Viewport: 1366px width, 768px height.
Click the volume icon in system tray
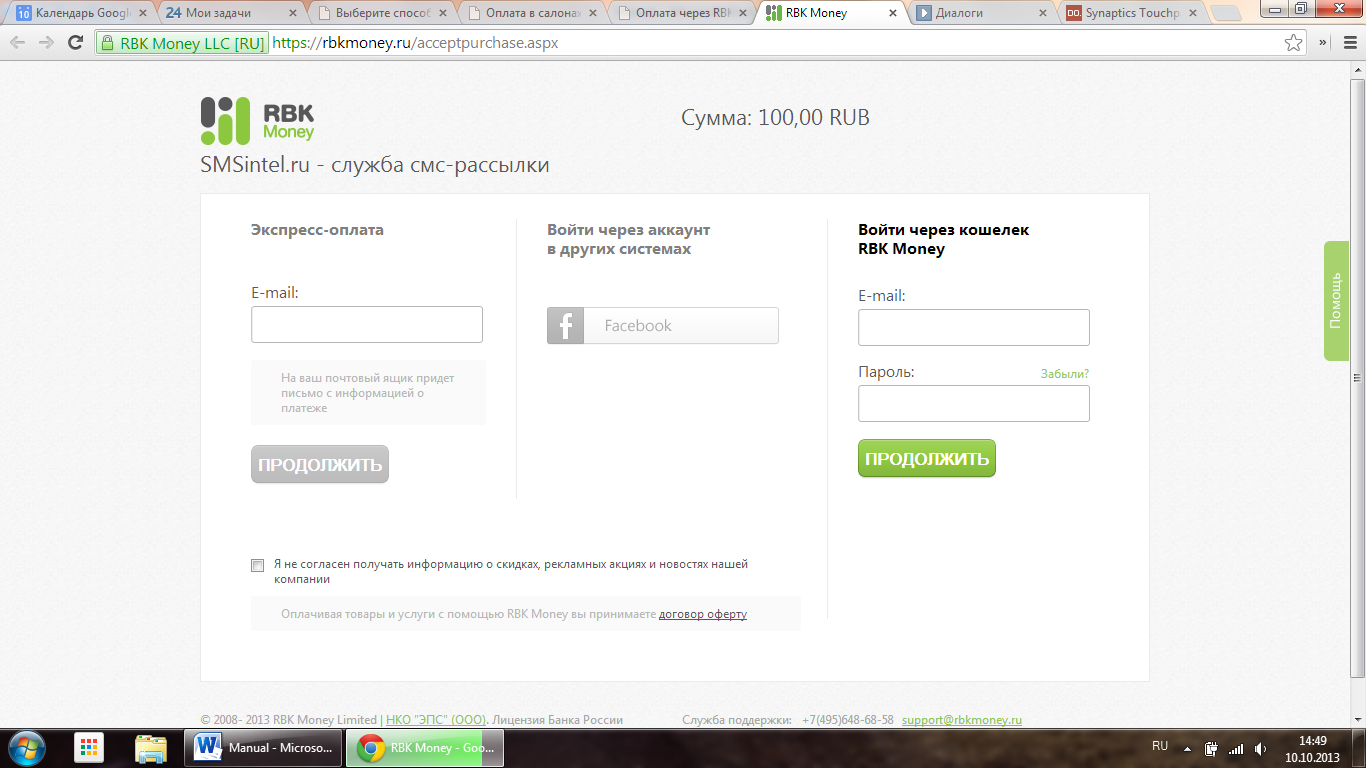(1261, 748)
